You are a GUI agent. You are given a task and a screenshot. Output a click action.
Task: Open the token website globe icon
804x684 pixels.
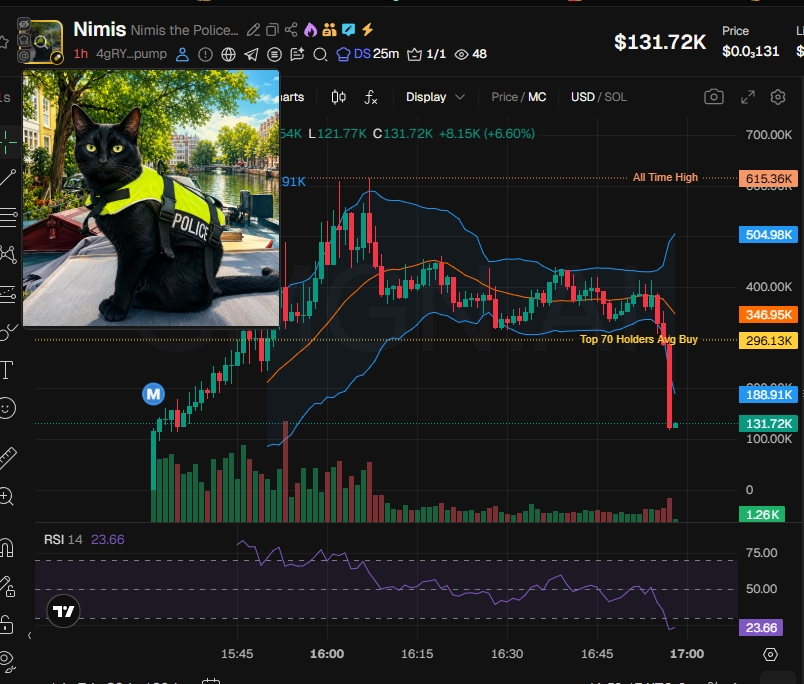pyautogui.click(x=228, y=54)
